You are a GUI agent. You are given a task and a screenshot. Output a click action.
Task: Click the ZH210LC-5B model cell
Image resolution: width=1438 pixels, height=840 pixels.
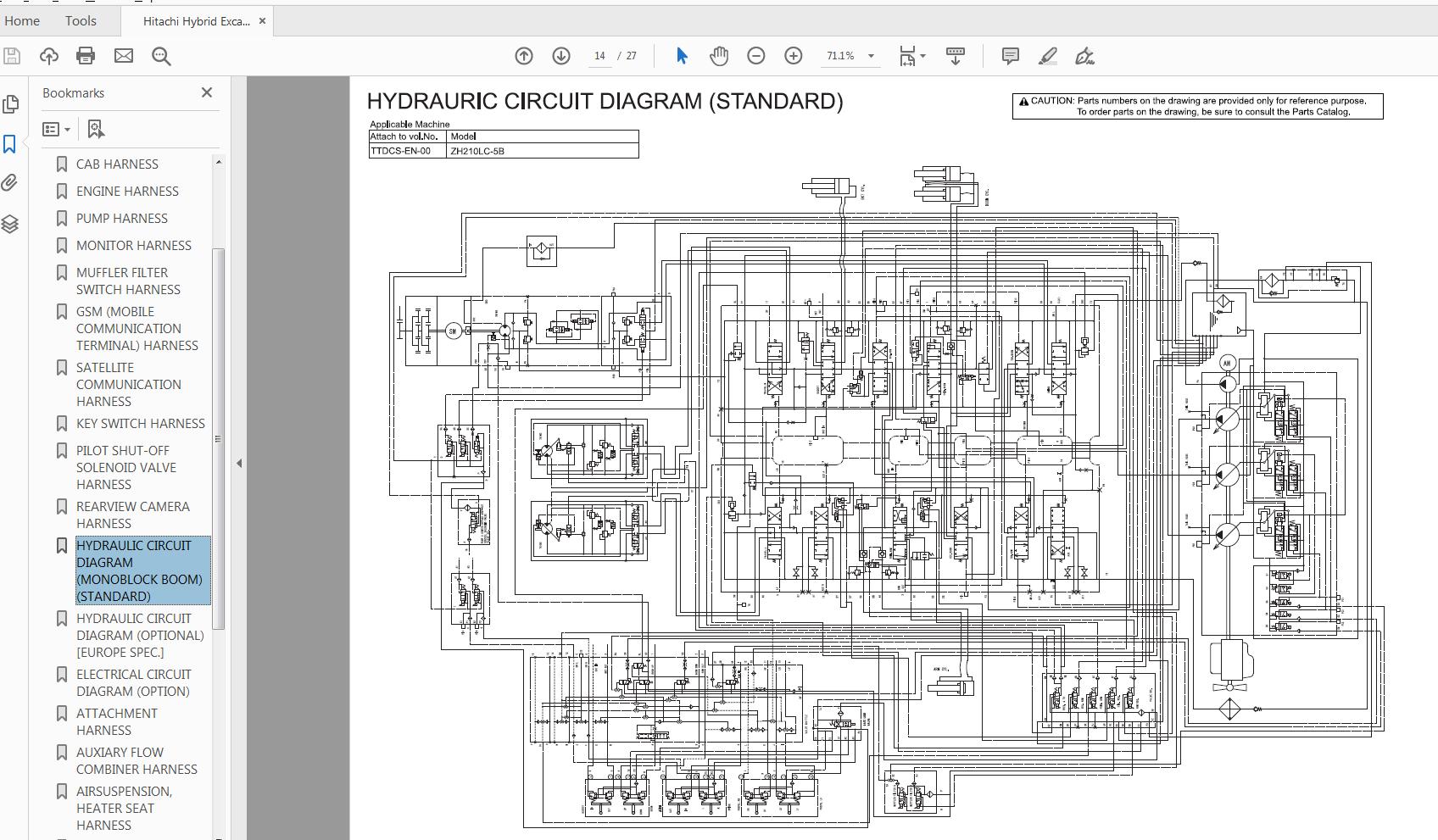coord(542,151)
